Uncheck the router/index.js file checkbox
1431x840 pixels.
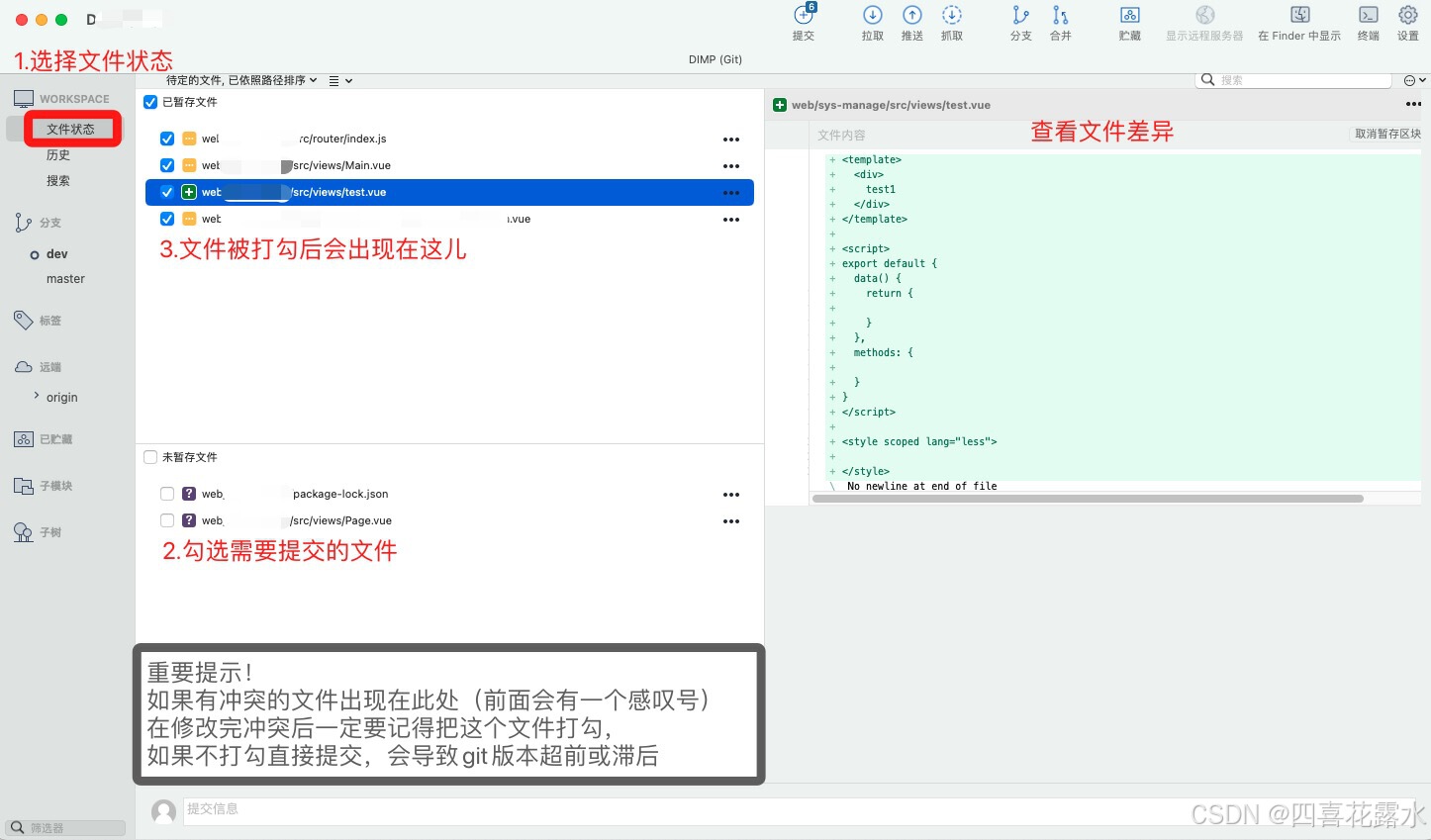coord(167,139)
